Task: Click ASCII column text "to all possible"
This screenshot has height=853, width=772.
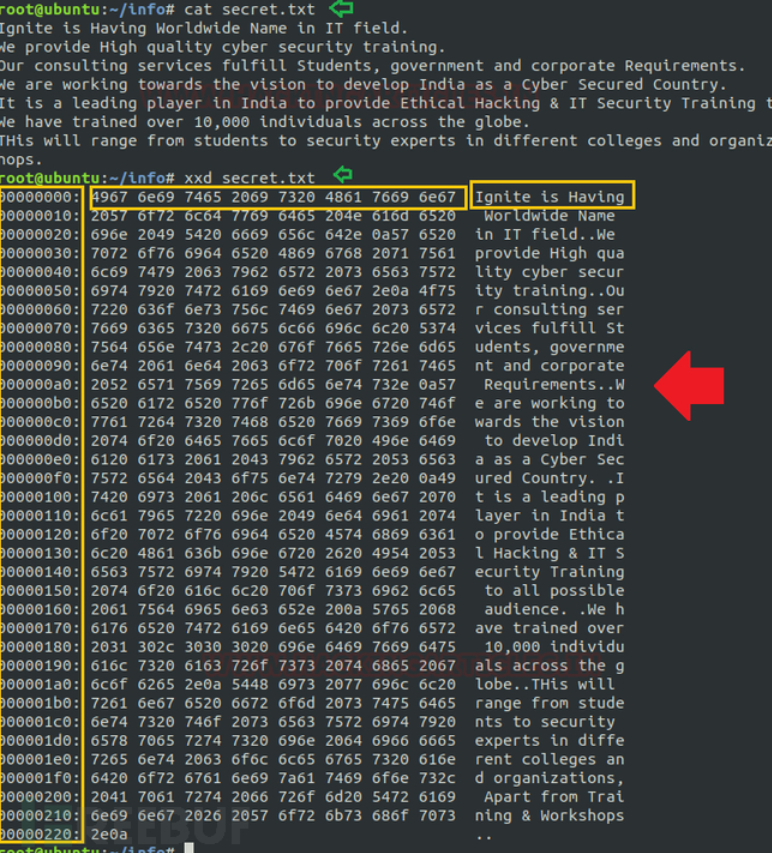Action: tap(554, 590)
